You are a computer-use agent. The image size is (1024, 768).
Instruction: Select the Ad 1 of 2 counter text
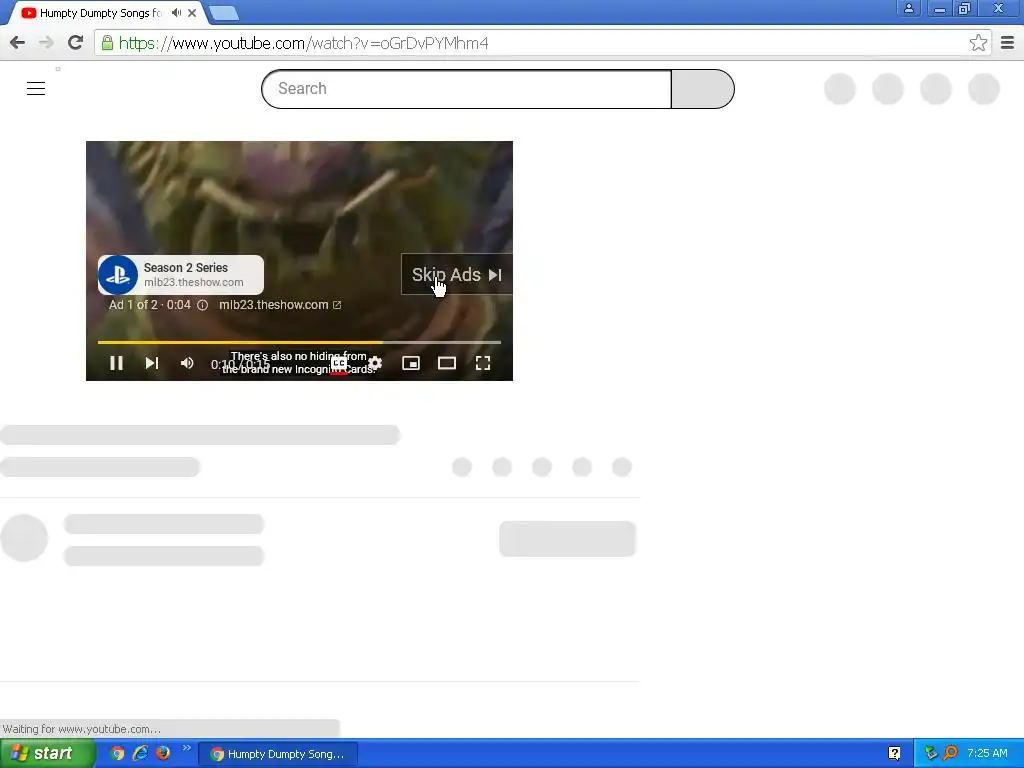tap(133, 305)
